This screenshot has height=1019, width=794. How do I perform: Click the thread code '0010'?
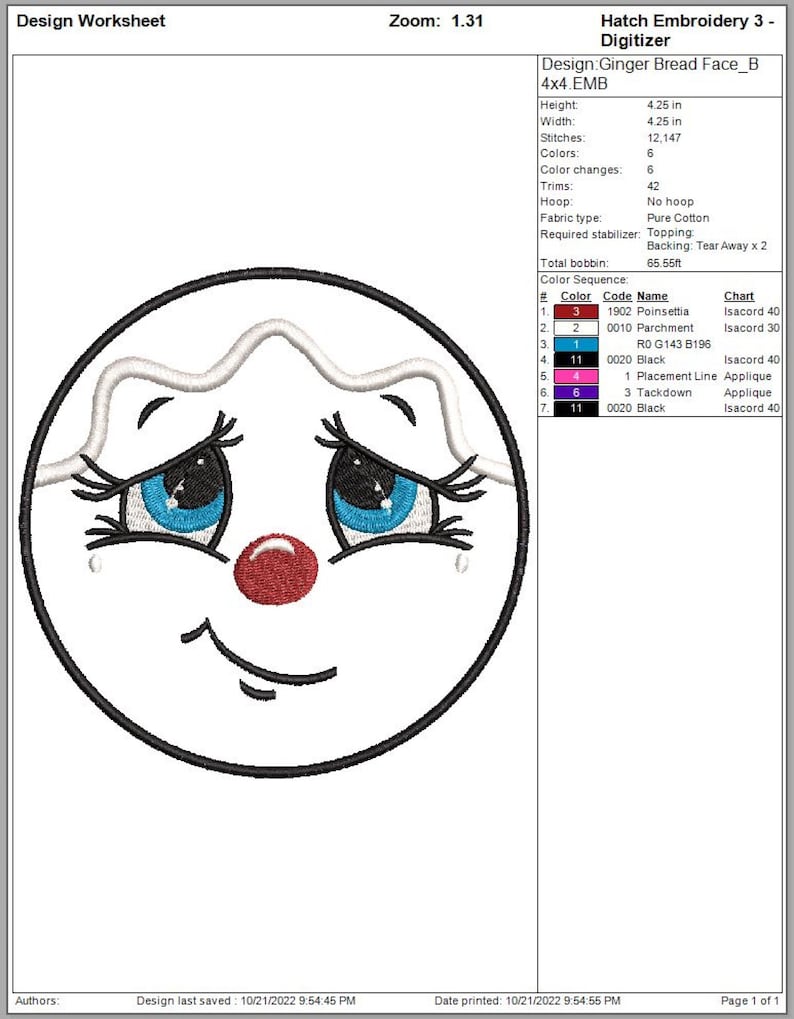(x=619, y=328)
